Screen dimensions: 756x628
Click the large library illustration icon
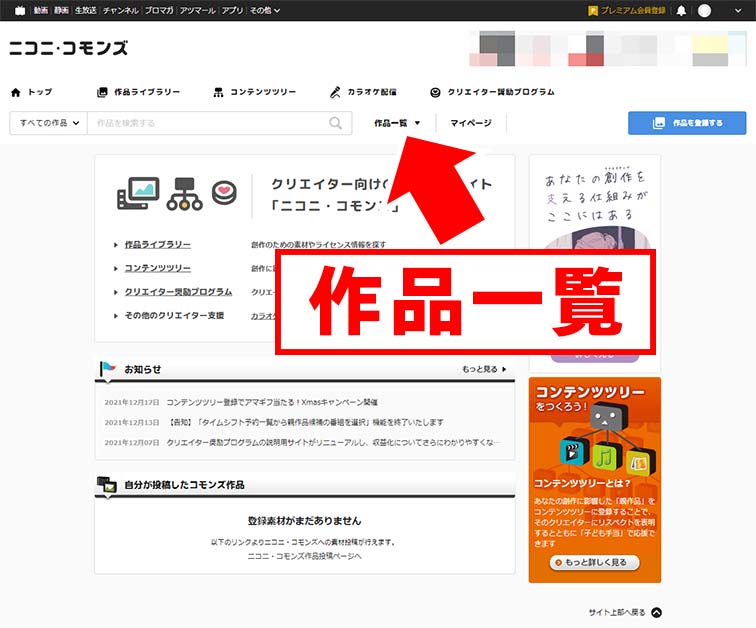click(x=138, y=193)
